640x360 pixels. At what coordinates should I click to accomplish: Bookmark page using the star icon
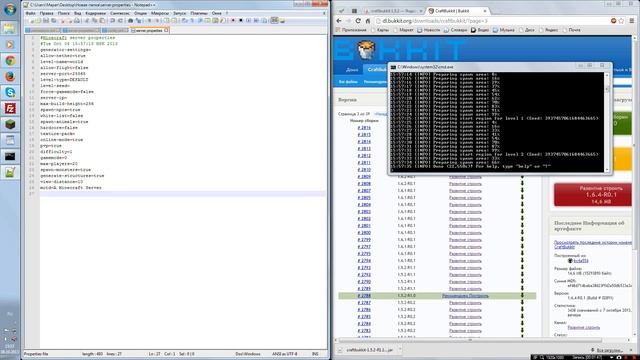pyautogui.click(x=621, y=21)
